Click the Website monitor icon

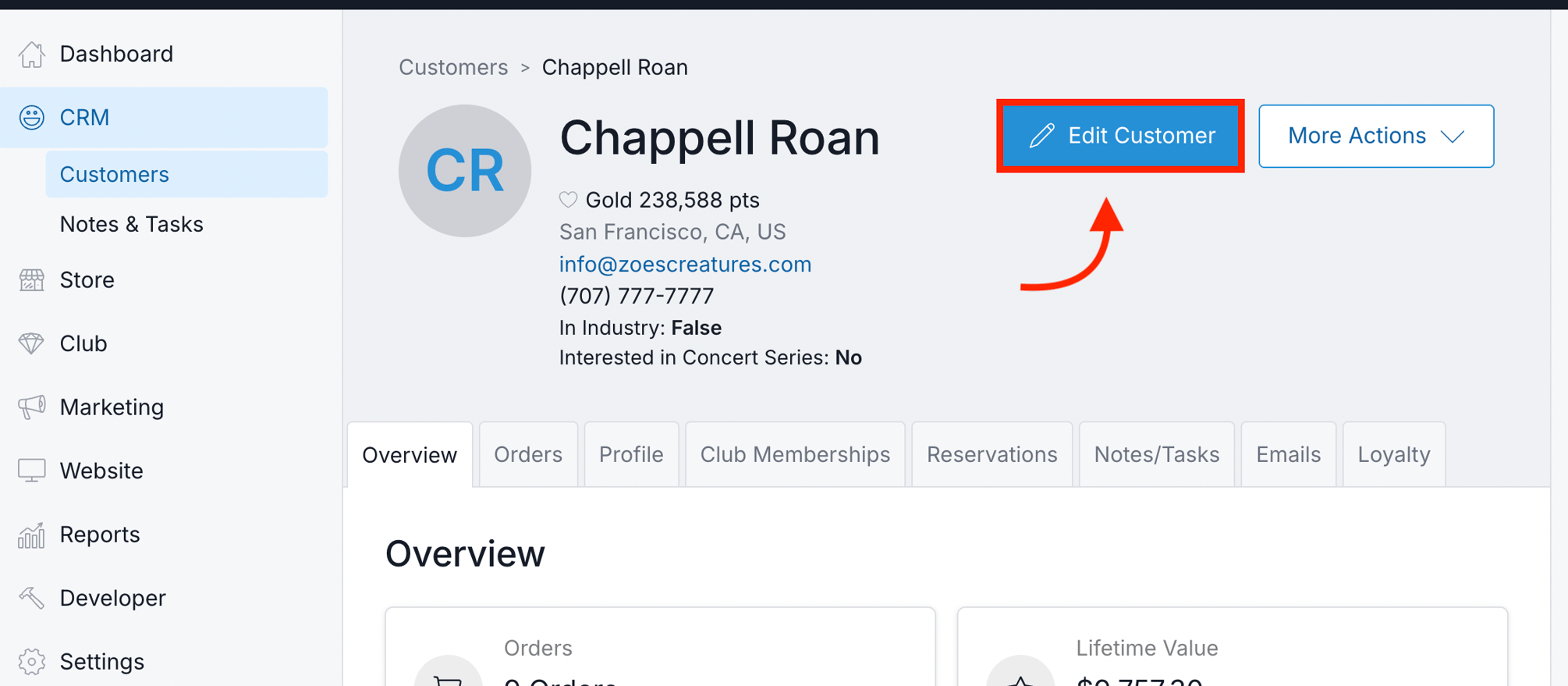[x=31, y=471]
